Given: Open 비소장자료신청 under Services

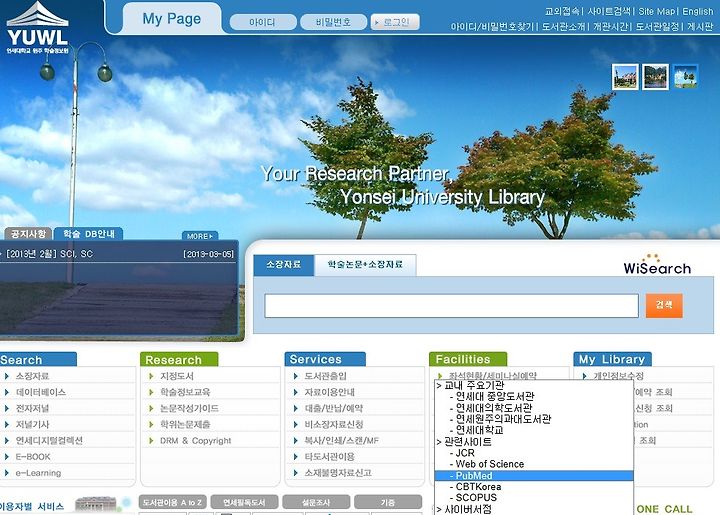Looking at the screenshot, I should pos(334,425).
